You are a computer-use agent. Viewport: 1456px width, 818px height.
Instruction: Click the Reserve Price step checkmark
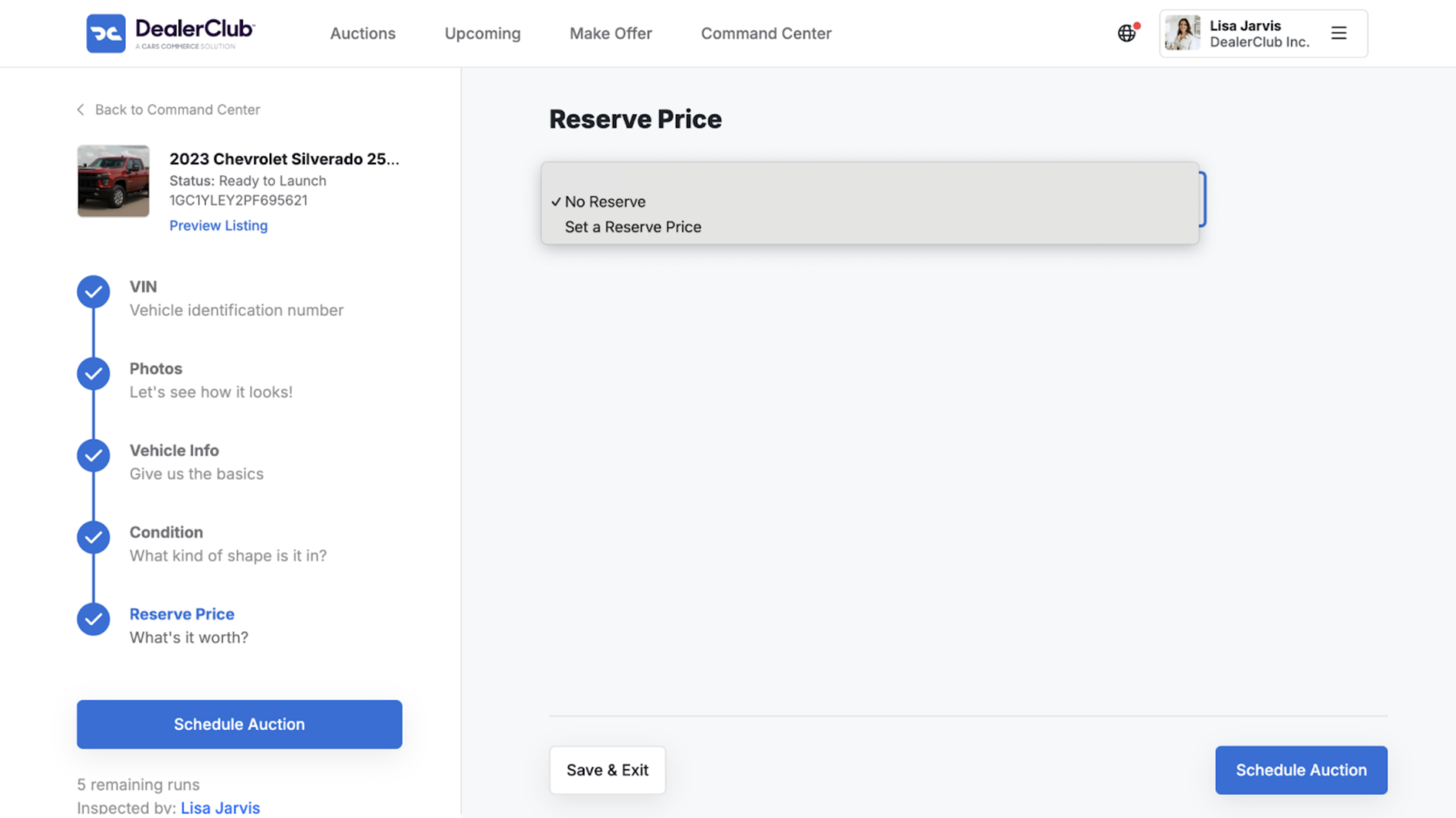[x=93, y=619]
